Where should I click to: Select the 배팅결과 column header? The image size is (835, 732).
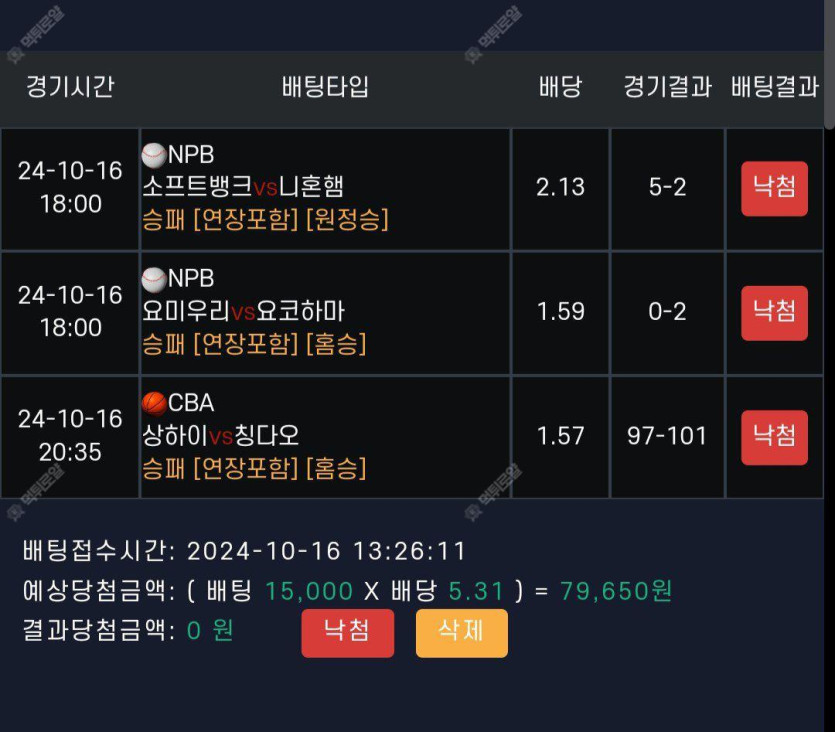pos(775,86)
